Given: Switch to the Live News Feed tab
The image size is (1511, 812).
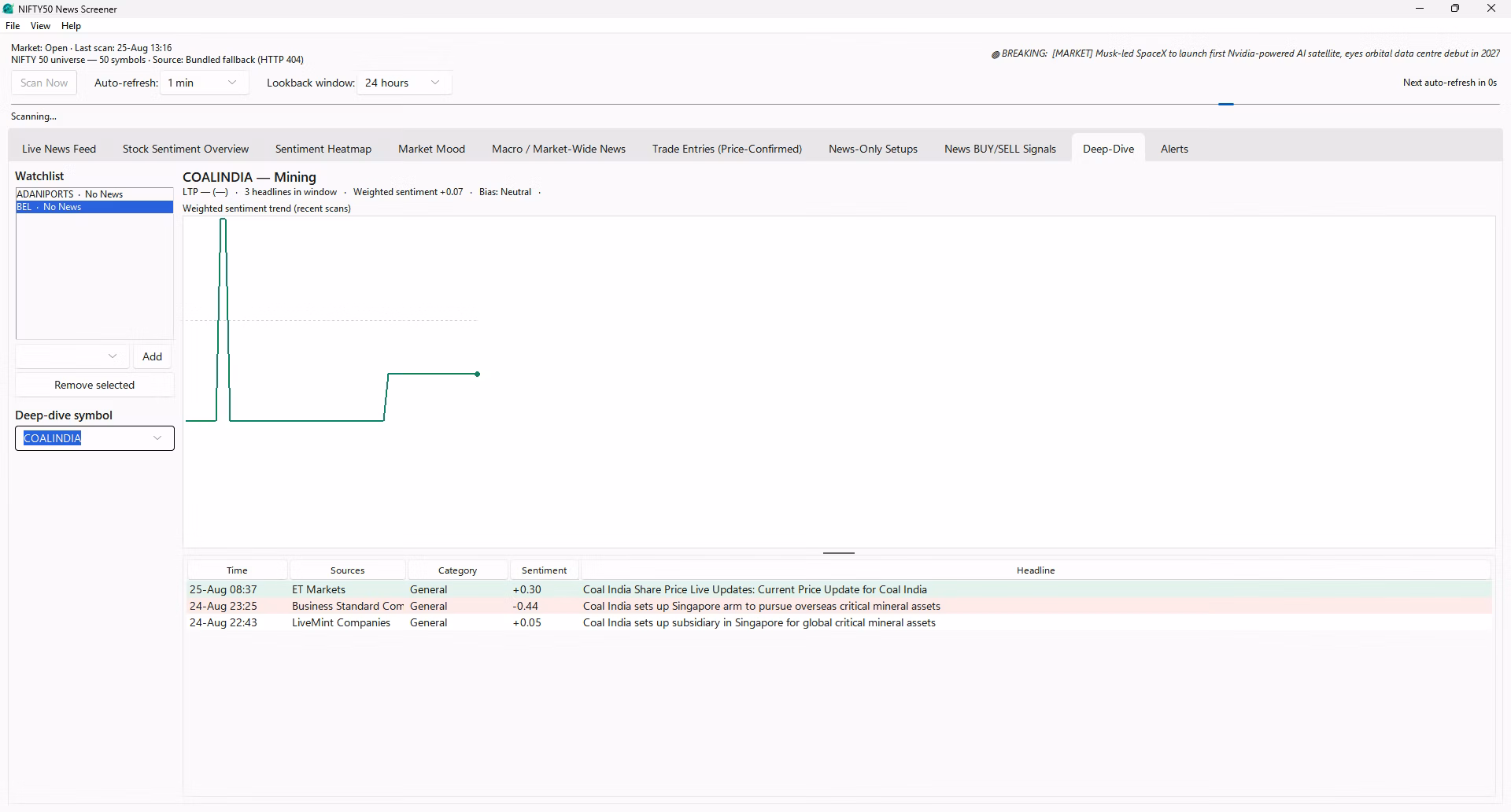Looking at the screenshot, I should click(x=59, y=149).
